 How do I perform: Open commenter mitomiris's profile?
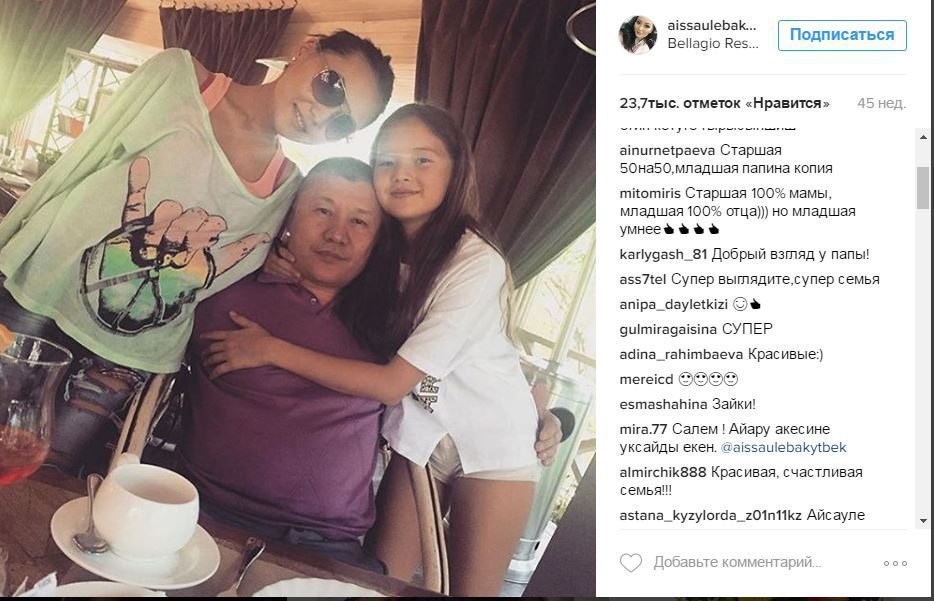pyautogui.click(x=650, y=194)
